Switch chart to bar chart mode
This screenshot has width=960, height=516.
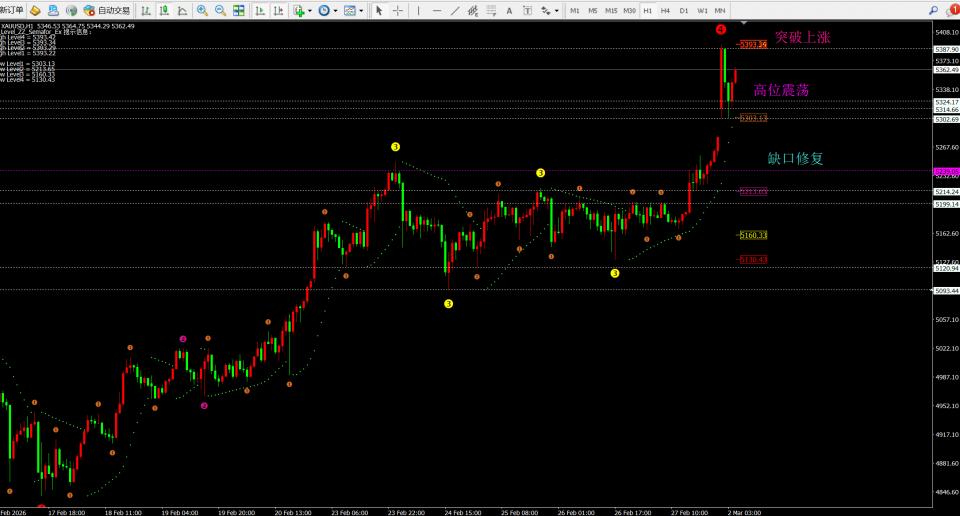pyautogui.click(x=146, y=10)
